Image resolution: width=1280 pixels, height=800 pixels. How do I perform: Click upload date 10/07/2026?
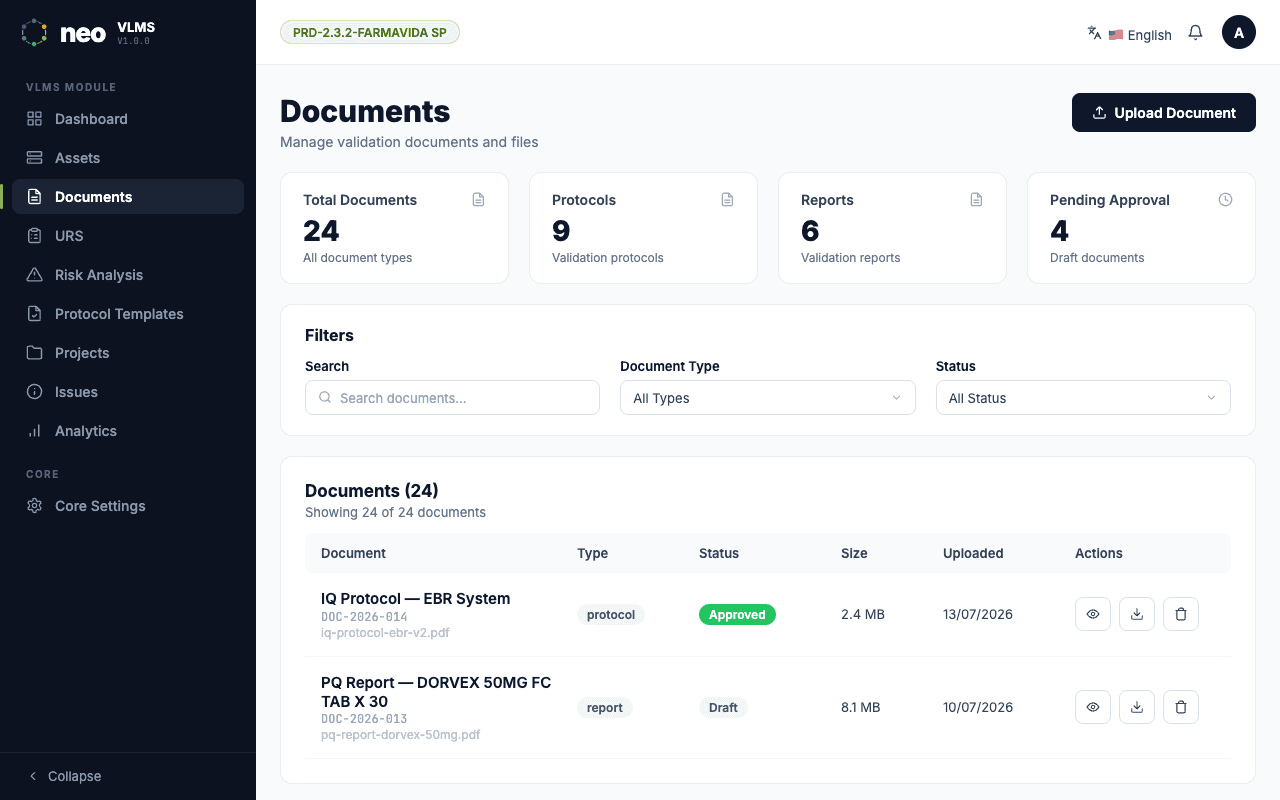pos(978,708)
